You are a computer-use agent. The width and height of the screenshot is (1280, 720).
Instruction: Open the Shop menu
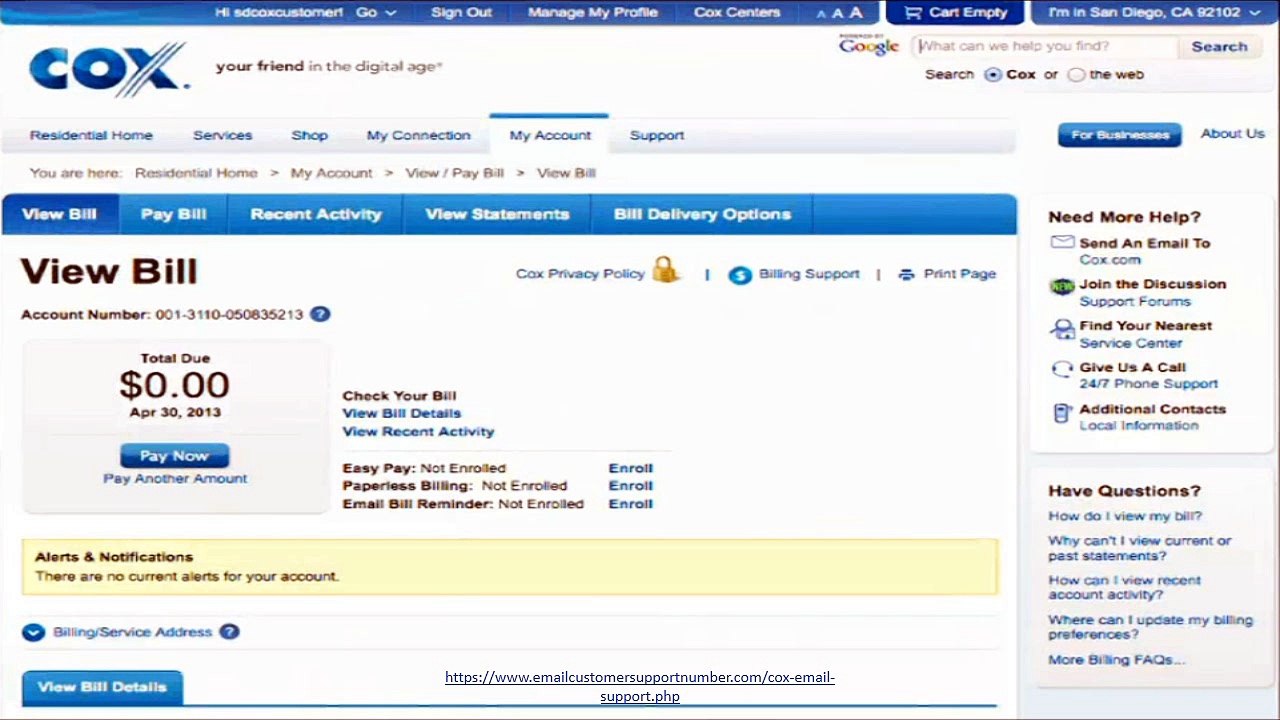pyautogui.click(x=310, y=135)
